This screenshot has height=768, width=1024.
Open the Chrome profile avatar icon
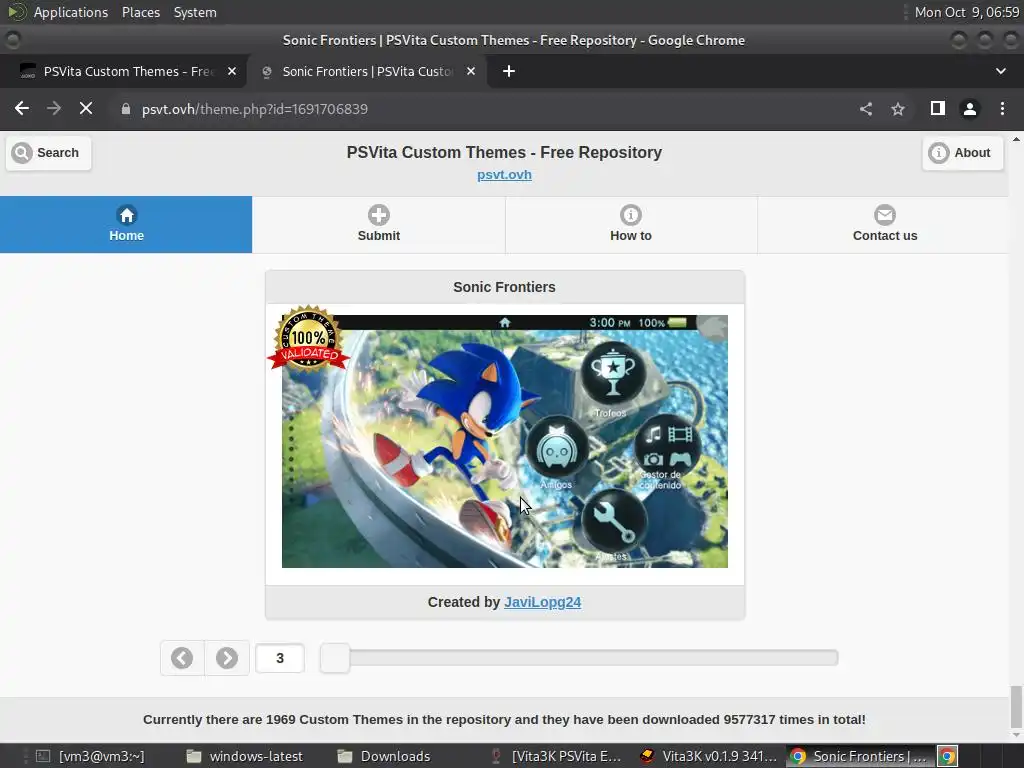point(970,109)
